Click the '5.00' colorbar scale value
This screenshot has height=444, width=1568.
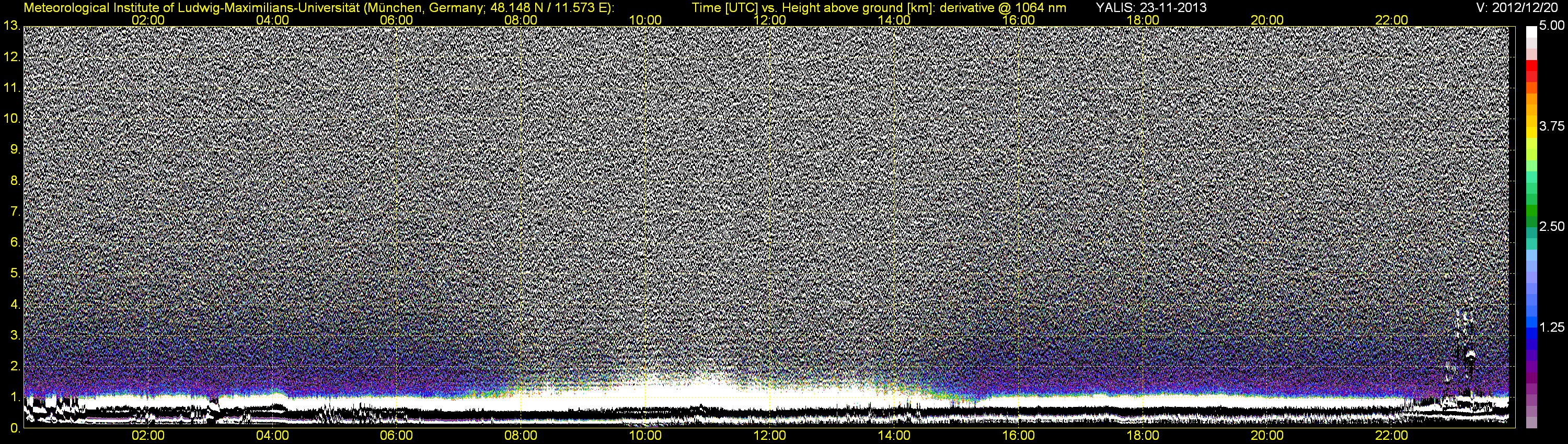[x=1552, y=26]
